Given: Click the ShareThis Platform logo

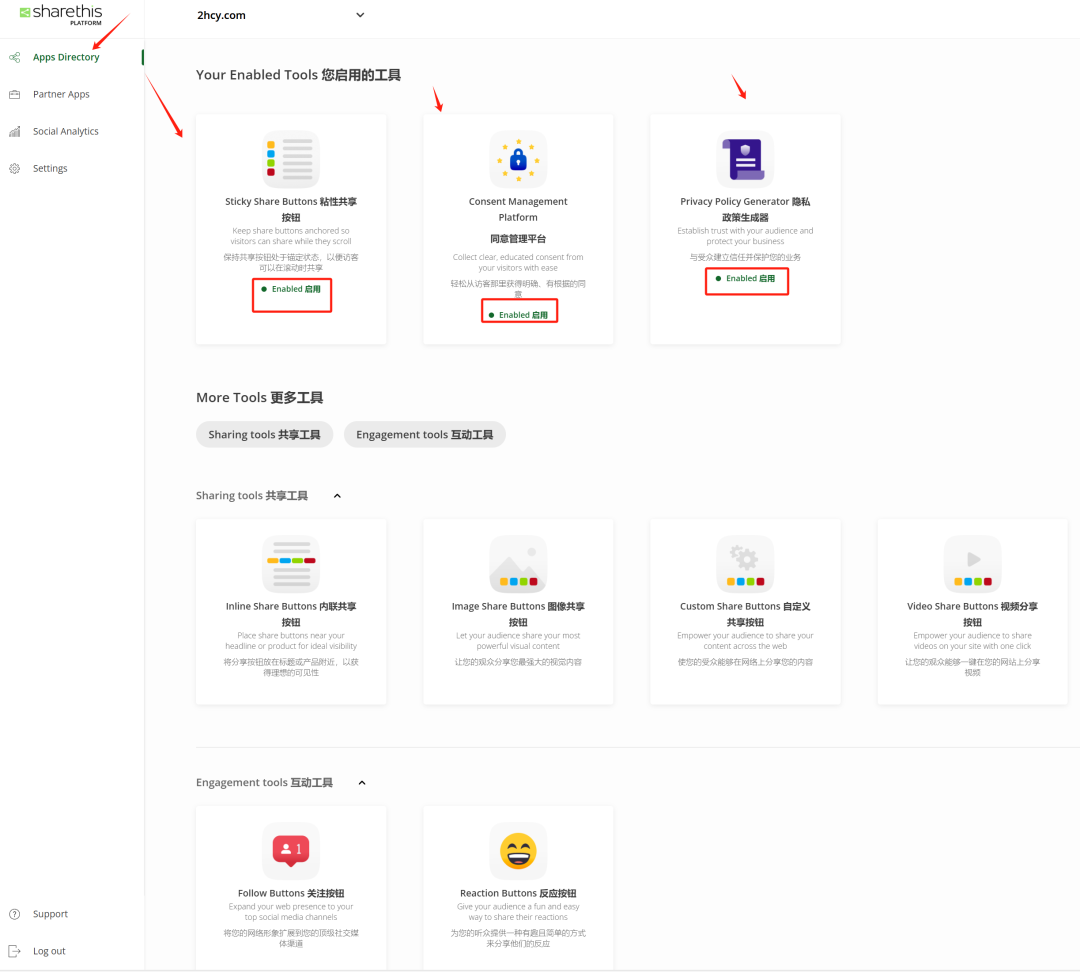Looking at the screenshot, I should tap(61, 14).
